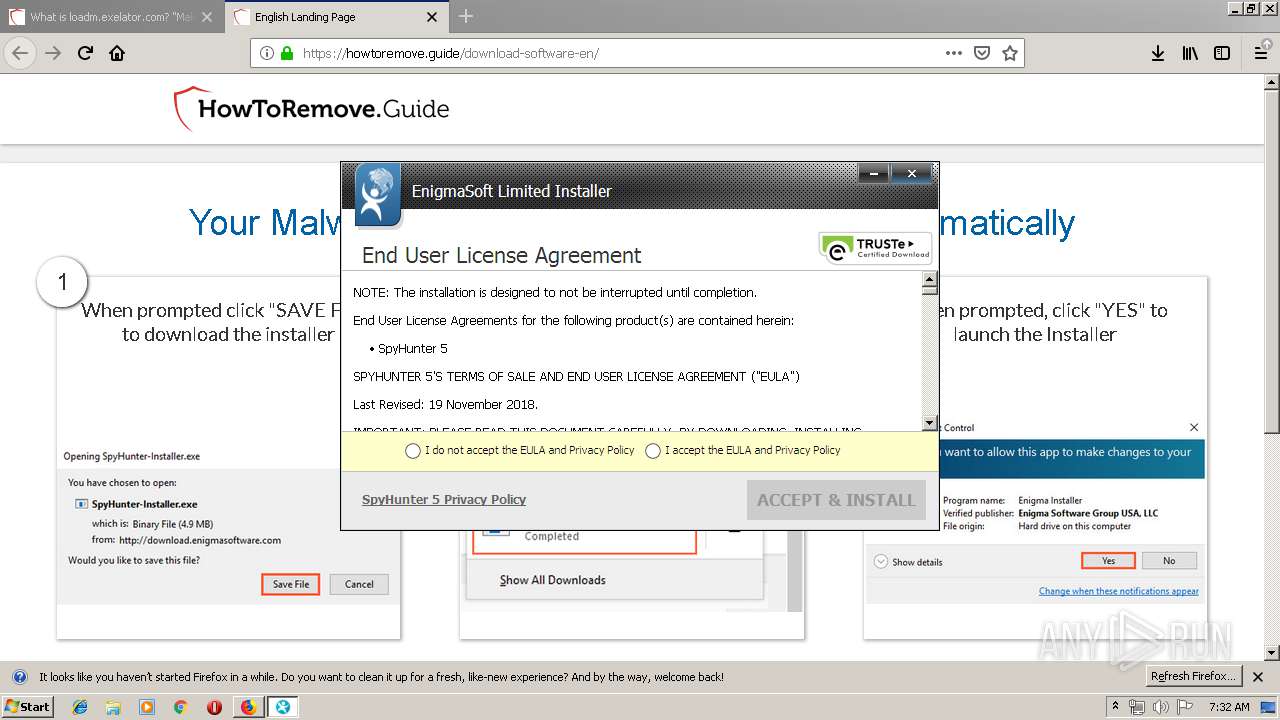Open the network tray icon
Viewport: 1280px width, 720px height.
coord(1138,707)
